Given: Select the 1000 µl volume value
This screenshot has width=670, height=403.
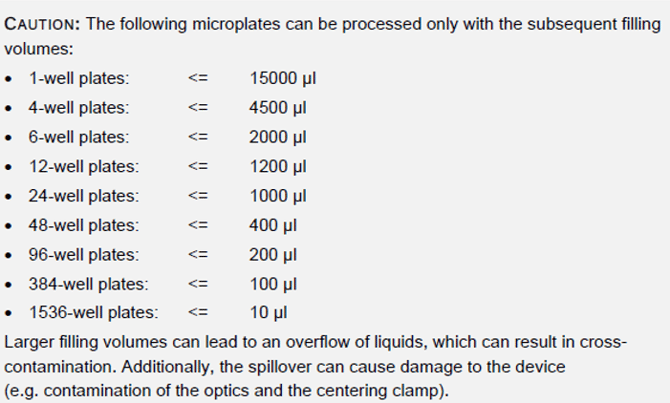Looking at the screenshot, I should (x=278, y=196).
